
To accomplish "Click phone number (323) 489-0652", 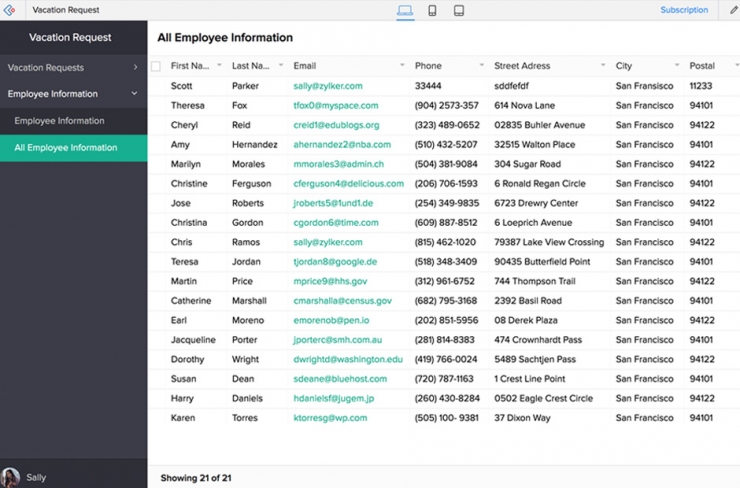I will click(447, 125).
